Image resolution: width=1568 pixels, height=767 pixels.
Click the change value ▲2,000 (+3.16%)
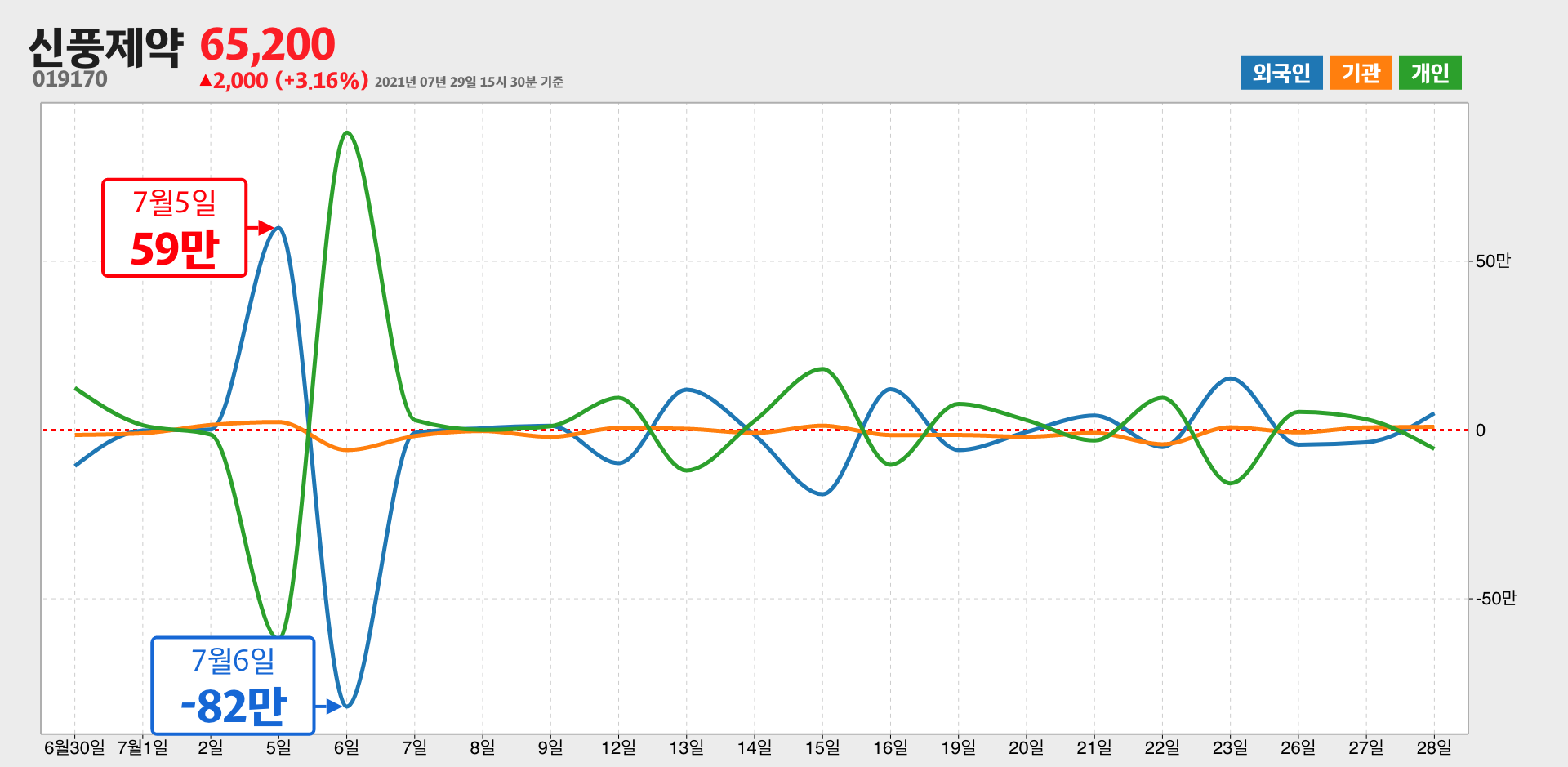[284, 81]
